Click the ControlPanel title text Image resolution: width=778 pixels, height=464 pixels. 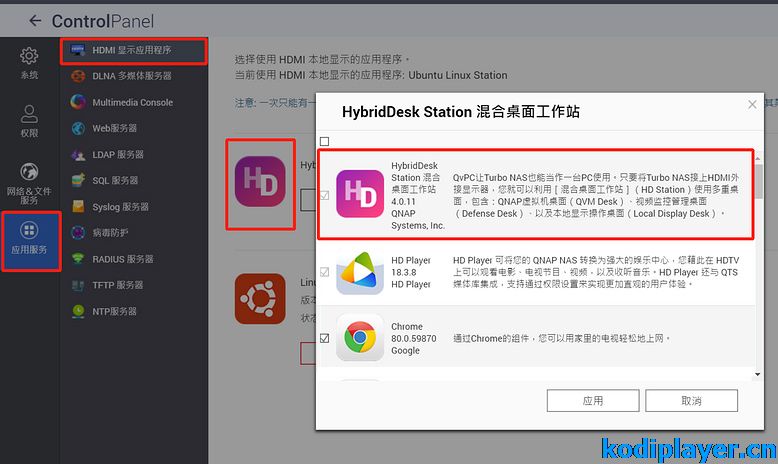103,21
